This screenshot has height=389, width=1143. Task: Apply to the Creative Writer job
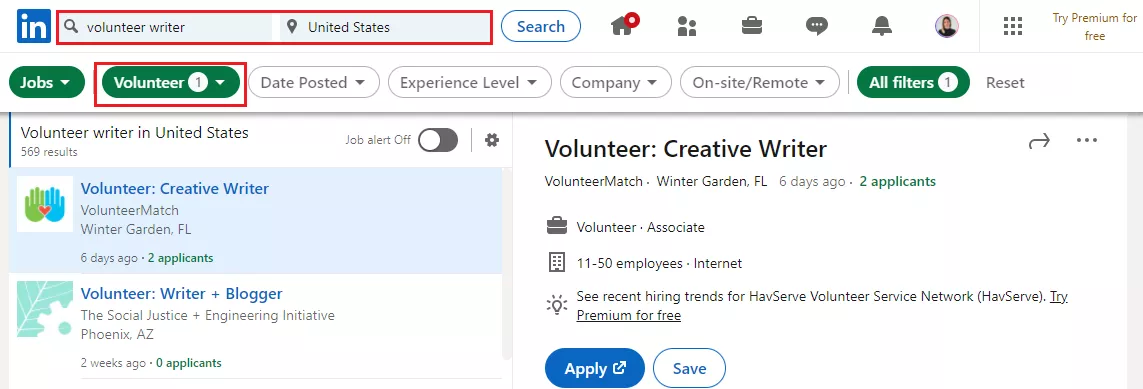(595, 369)
